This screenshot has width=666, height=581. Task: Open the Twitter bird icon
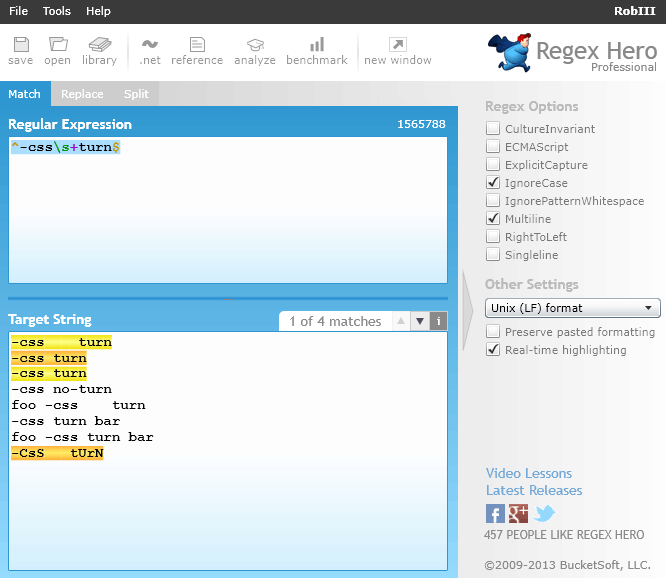point(544,514)
